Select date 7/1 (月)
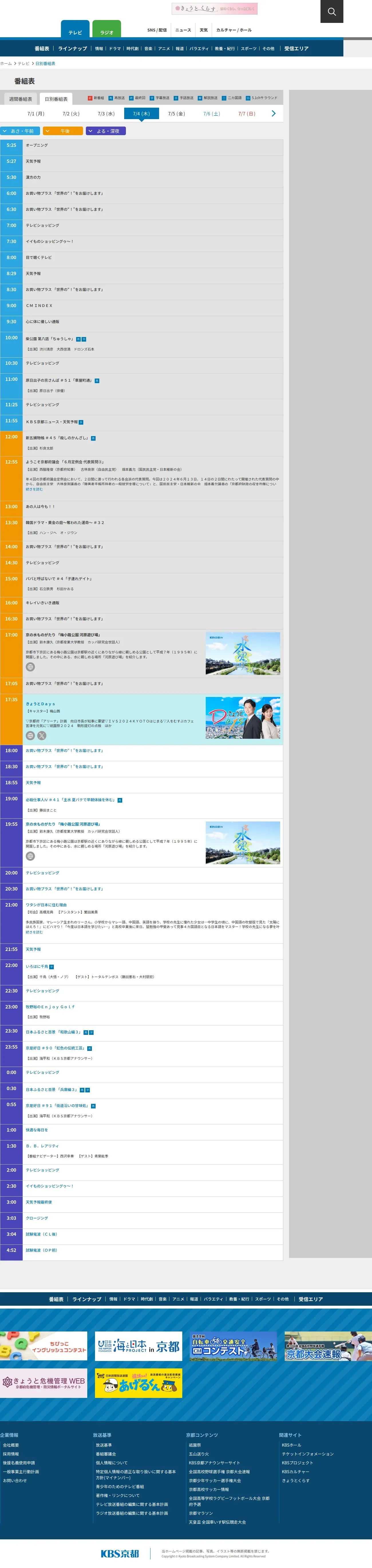The height and width of the screenshot is (1568, 372). pos(36,114)
